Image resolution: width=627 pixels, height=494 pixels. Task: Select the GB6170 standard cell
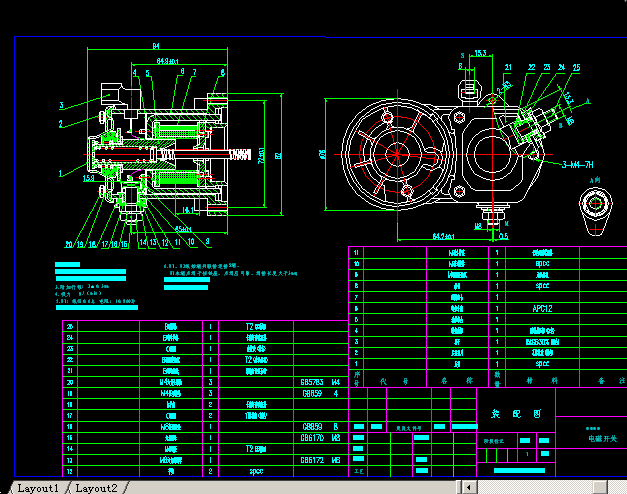pos(312,438)
